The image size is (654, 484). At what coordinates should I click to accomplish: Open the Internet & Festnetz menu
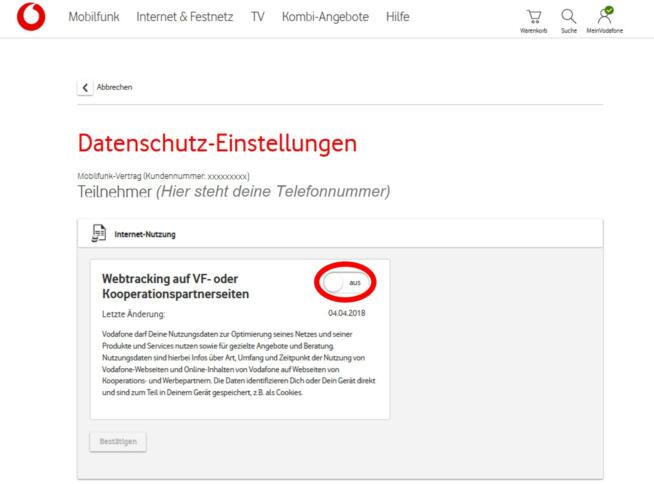coord(185,17)
